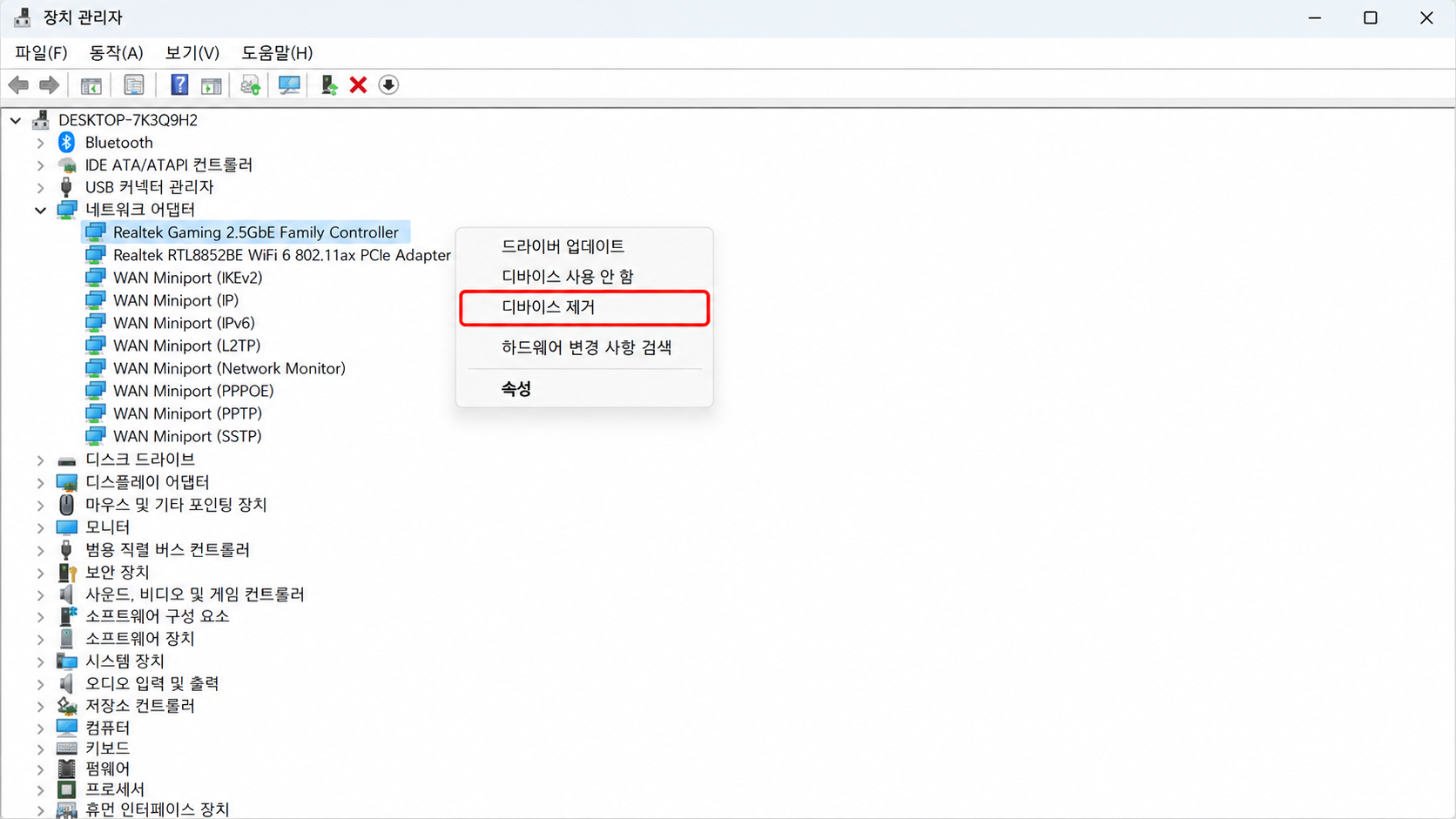1456x819 pixels.
Task: Choose 하드웨어 변경 사항 검색 option
Action: coord(584,347)
